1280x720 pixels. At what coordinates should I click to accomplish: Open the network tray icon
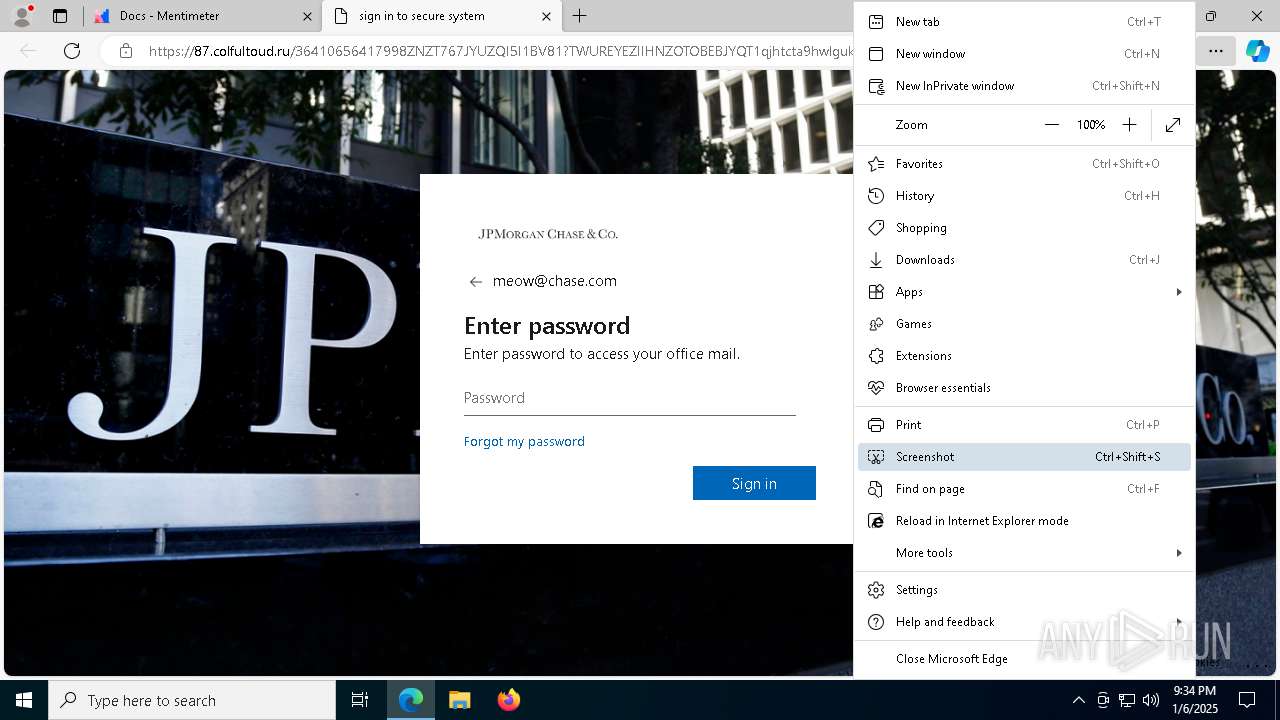click(x=1127, y=700)
